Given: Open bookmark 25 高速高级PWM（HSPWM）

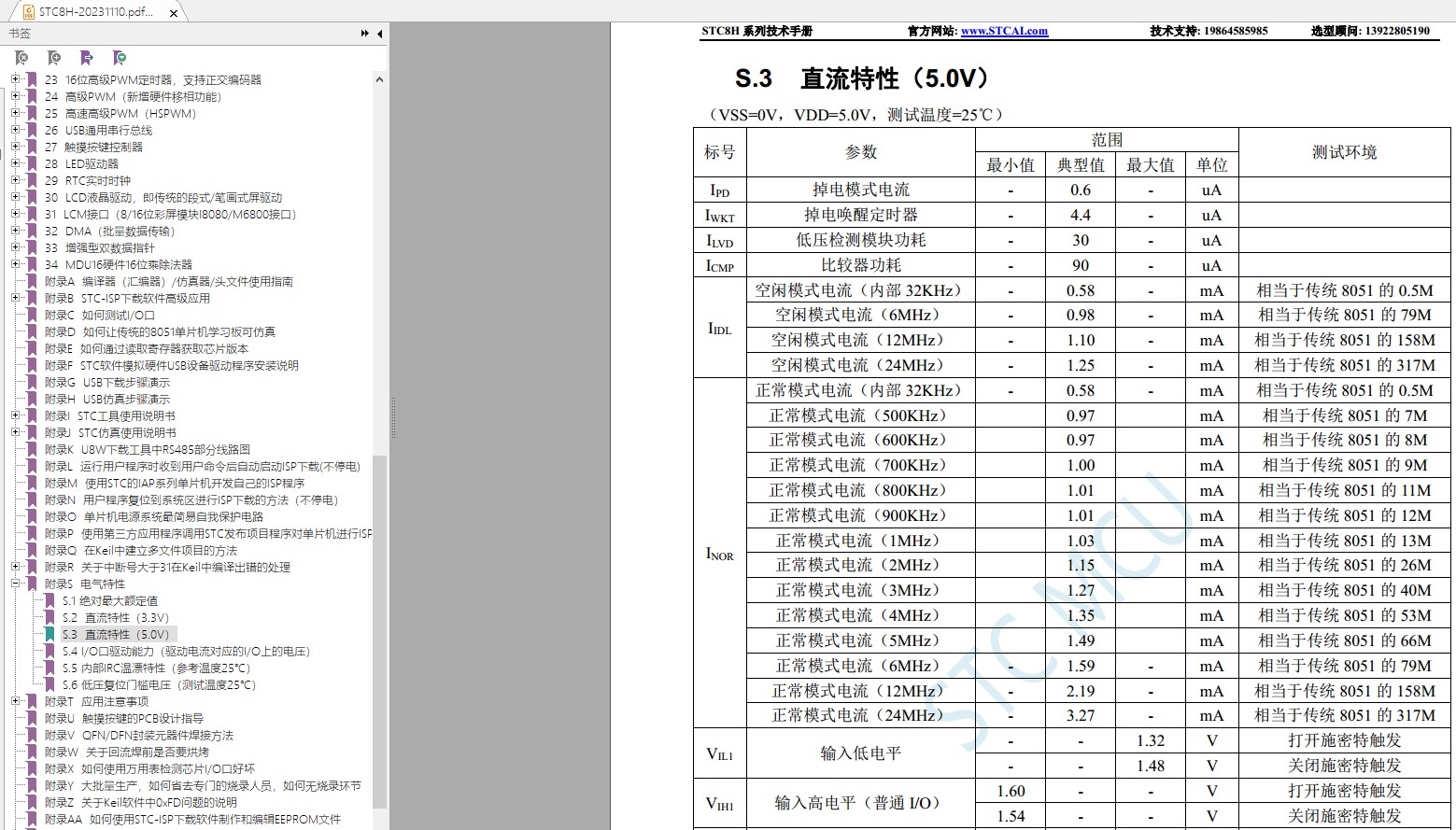Looking at the screenshot, I should (x=120, y=113).
